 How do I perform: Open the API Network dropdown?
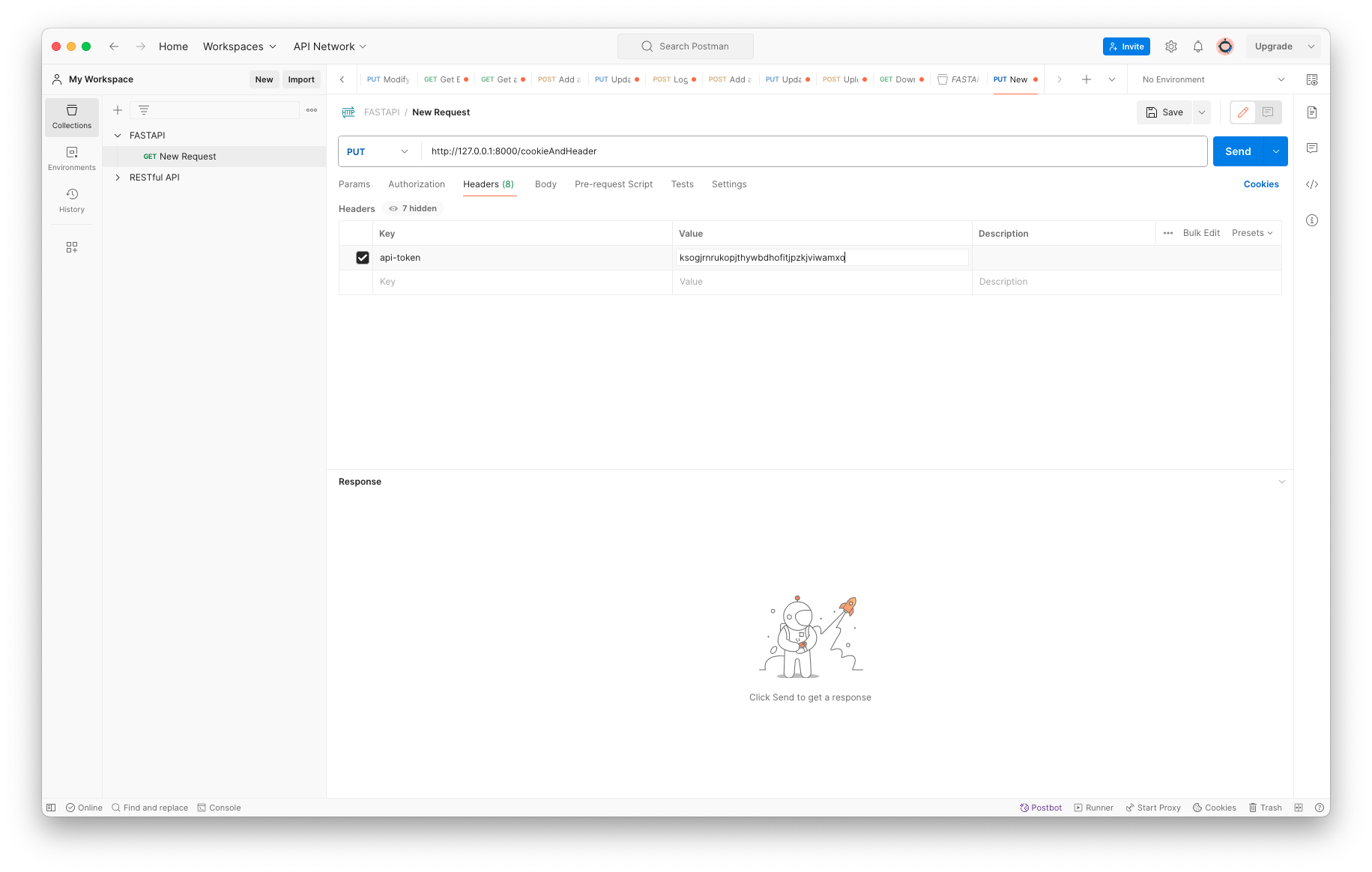330,46
